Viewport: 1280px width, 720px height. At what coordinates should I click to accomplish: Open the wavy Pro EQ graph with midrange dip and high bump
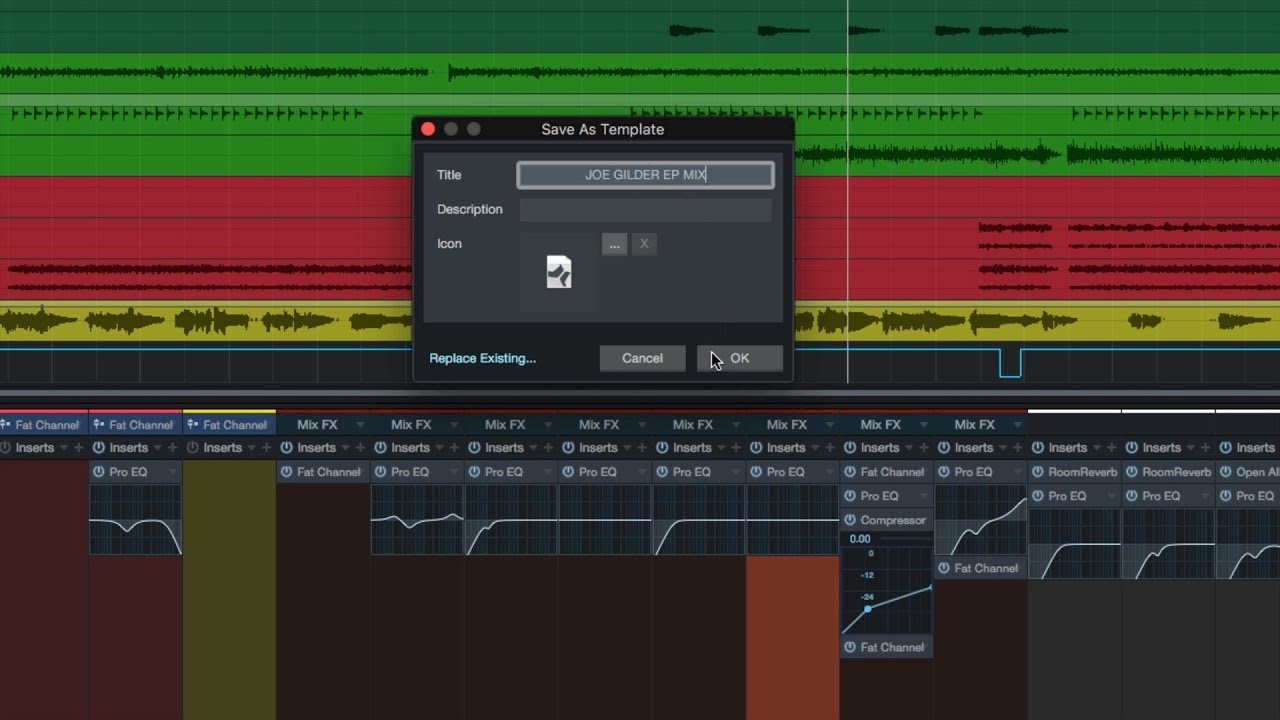tap(417, 520)
